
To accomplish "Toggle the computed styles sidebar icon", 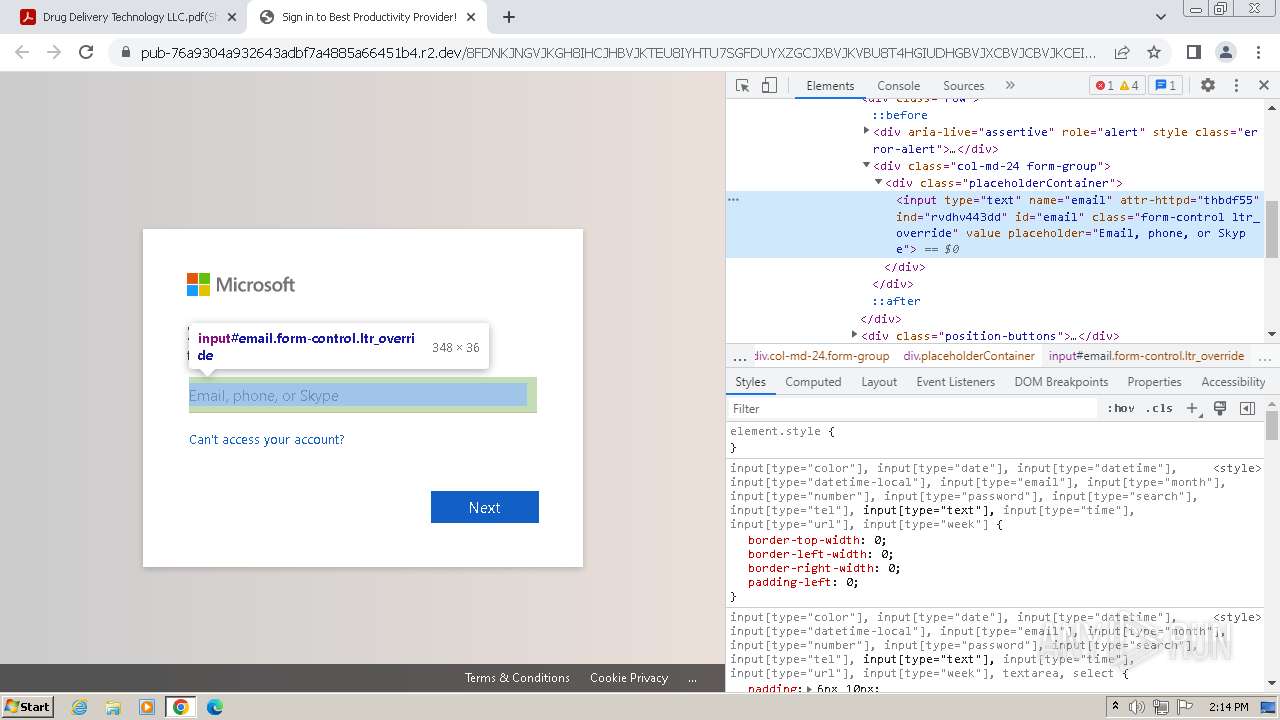I will (1247, 408).
